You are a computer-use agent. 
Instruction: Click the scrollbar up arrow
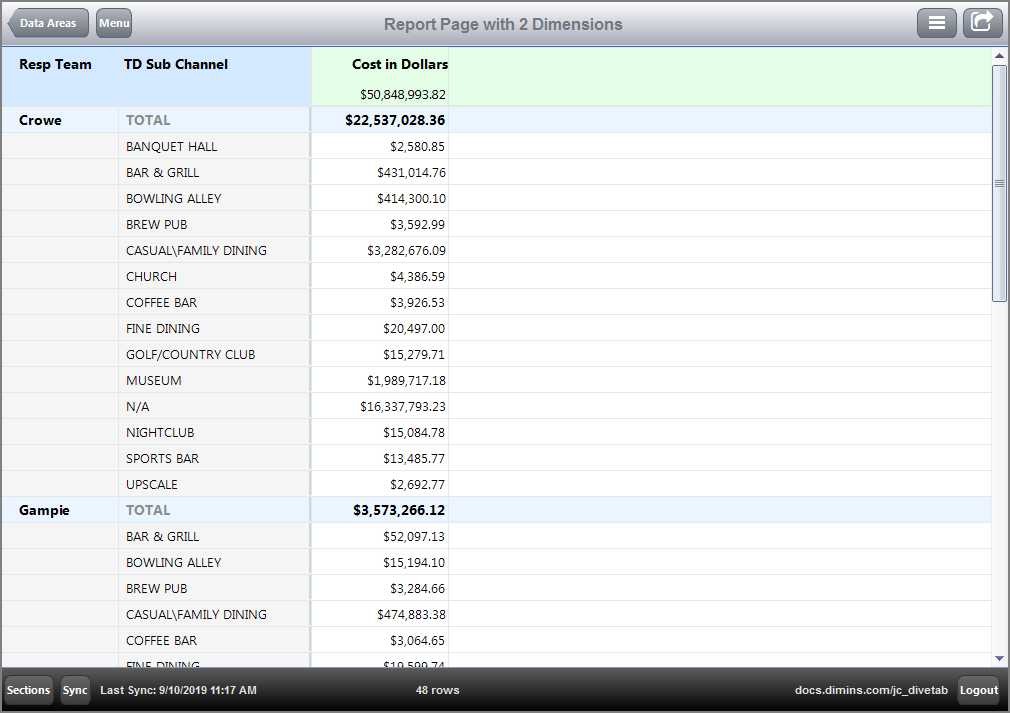point(1000,56)
